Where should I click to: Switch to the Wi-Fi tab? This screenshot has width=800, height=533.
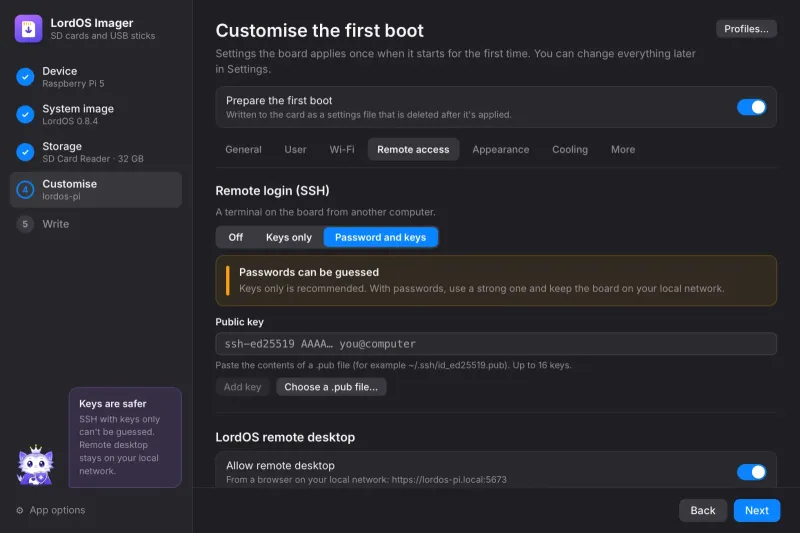tap(342, 149)
